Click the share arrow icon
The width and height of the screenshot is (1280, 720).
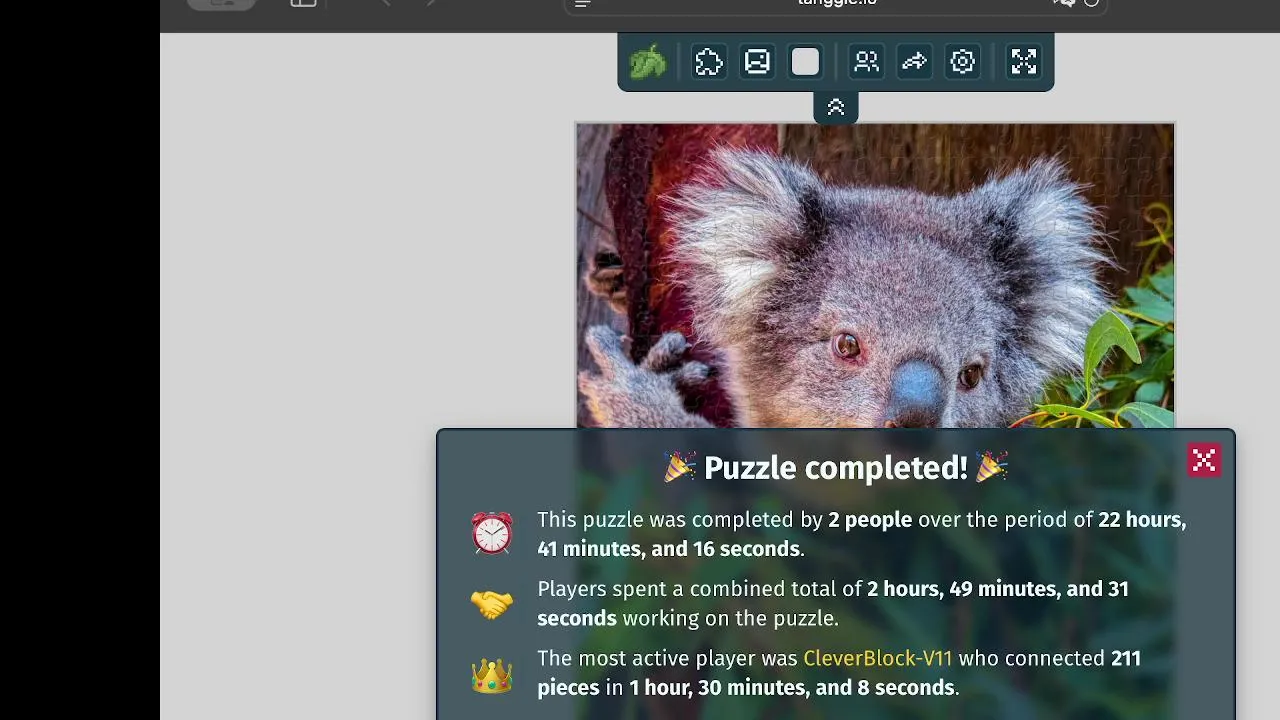click(914, 62)
